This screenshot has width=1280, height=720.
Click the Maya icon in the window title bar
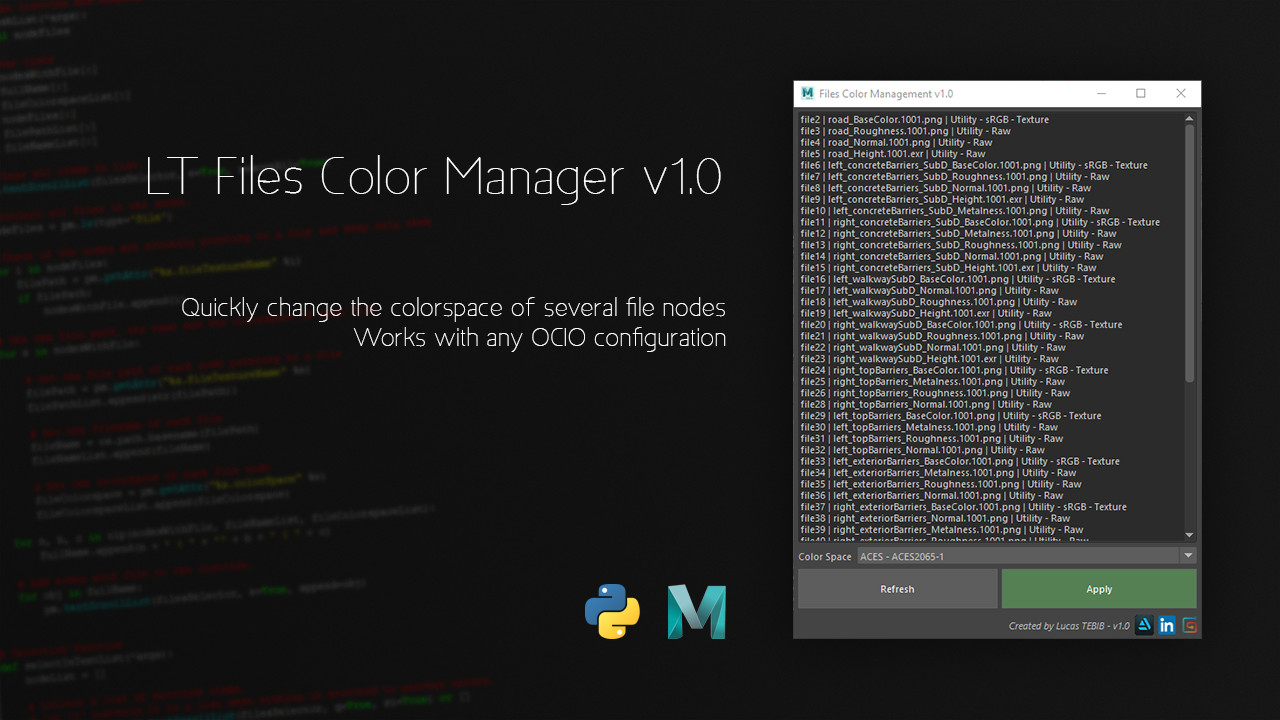point(807,93)
